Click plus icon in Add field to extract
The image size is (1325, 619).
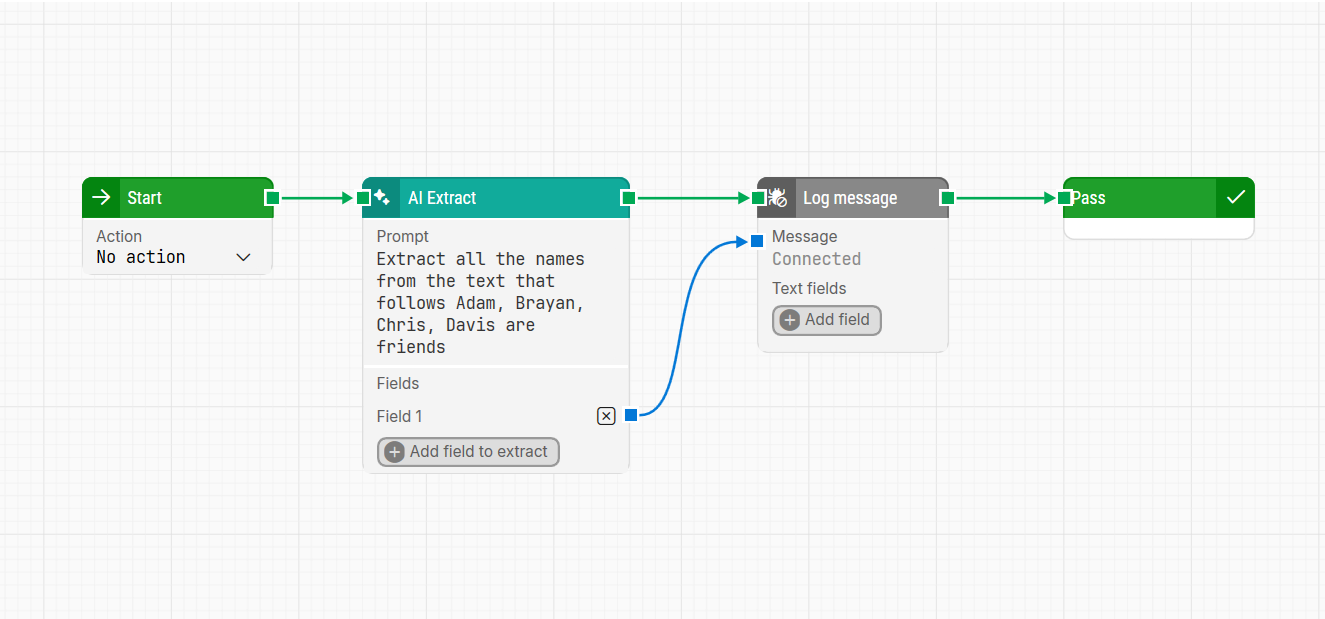395,452
